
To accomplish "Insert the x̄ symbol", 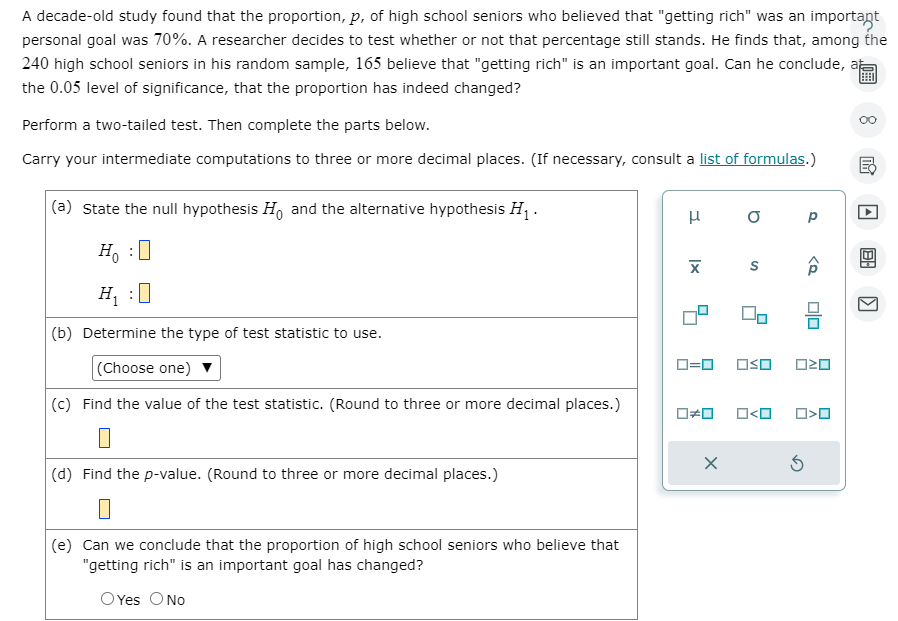I will click(696, 262).
